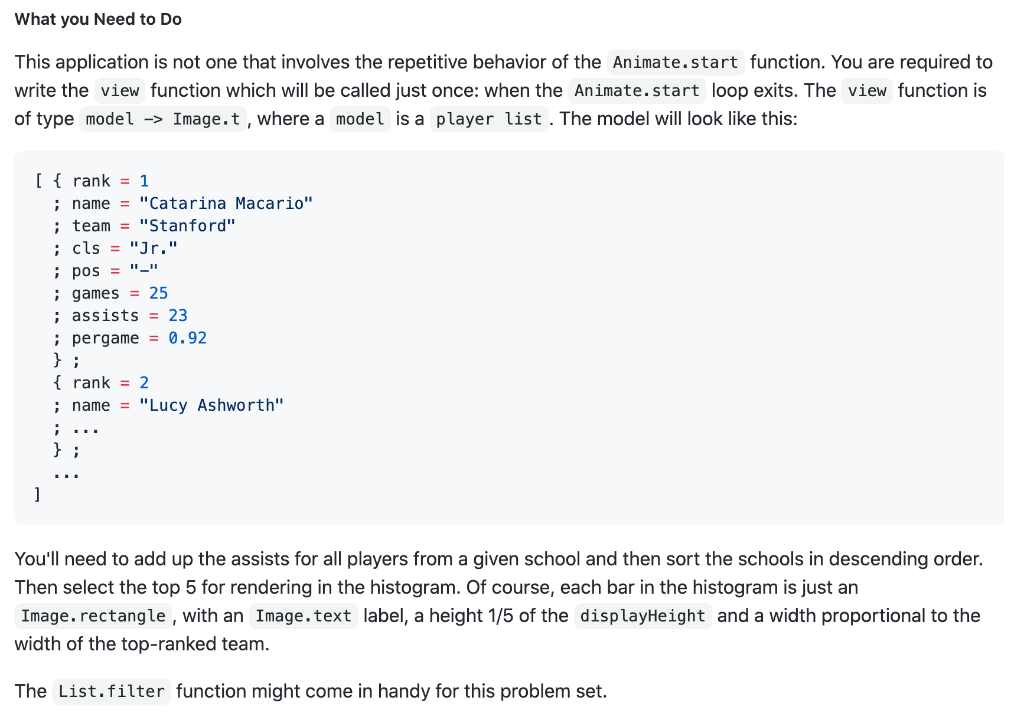1024x720 pixels.
Task: Click the "Stanford" team string
Action: (187, 226)
